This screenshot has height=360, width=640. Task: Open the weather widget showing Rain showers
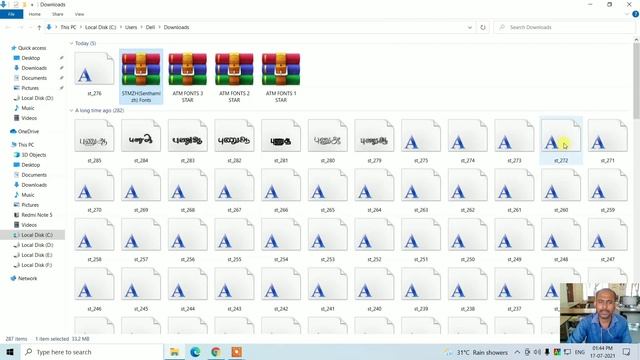point(477,352)
